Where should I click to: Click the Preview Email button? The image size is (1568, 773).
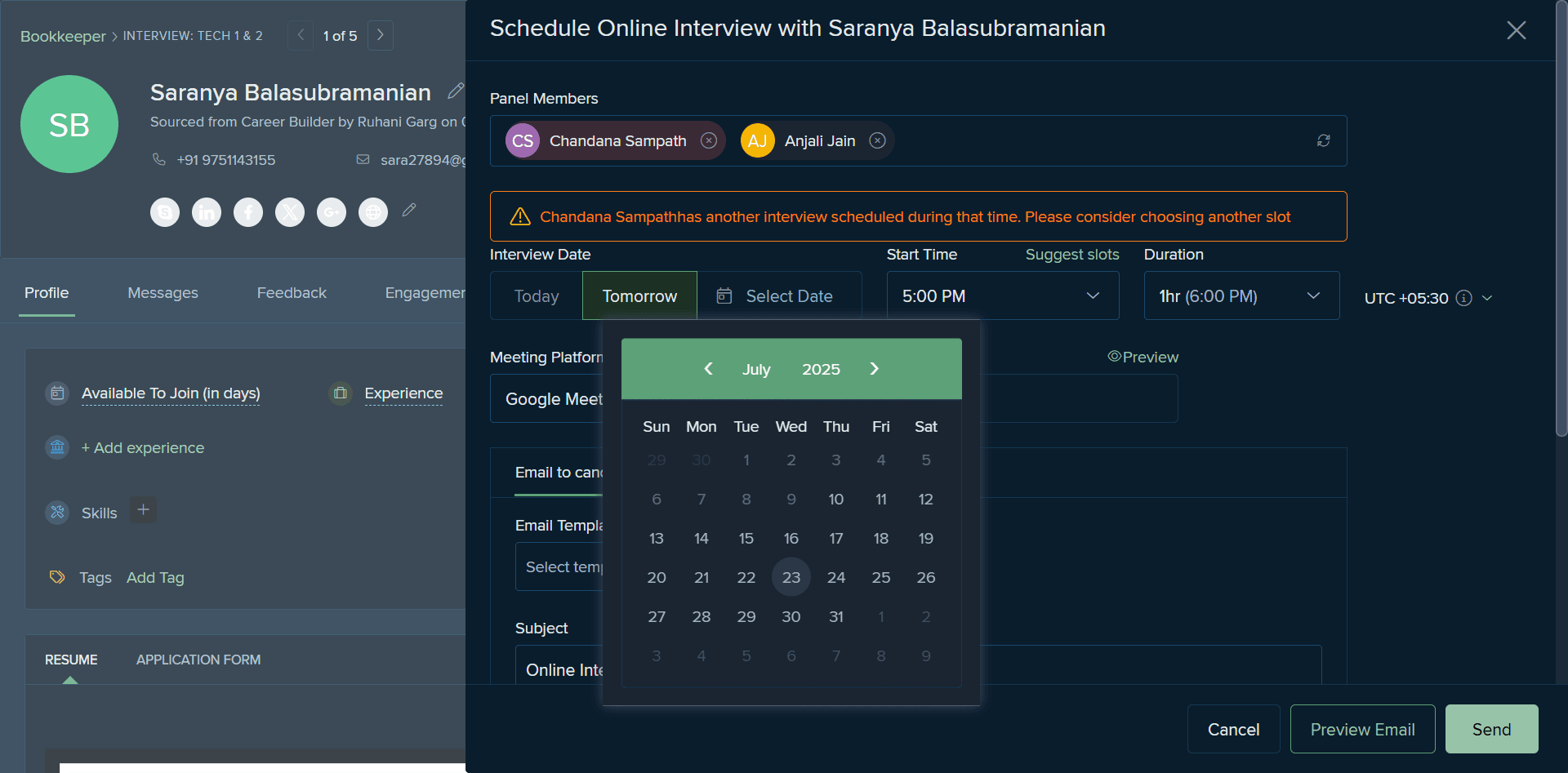coord(1362,729)
